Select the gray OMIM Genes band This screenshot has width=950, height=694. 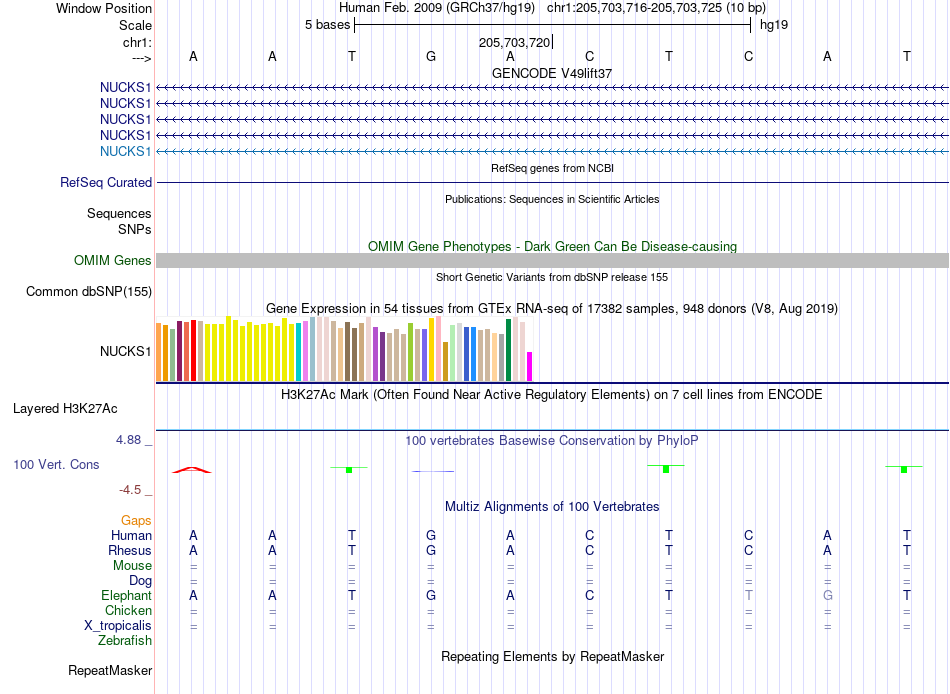[552, 261]
